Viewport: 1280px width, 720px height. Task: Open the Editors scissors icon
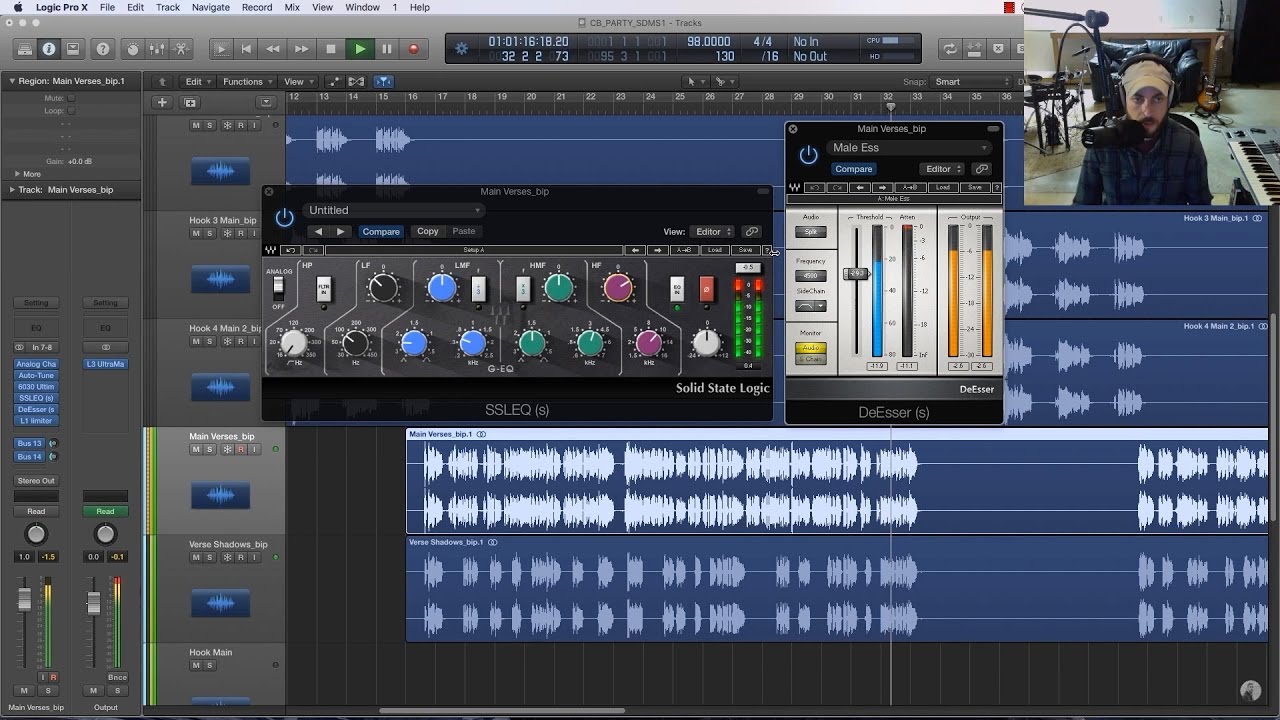click(181, 48)
